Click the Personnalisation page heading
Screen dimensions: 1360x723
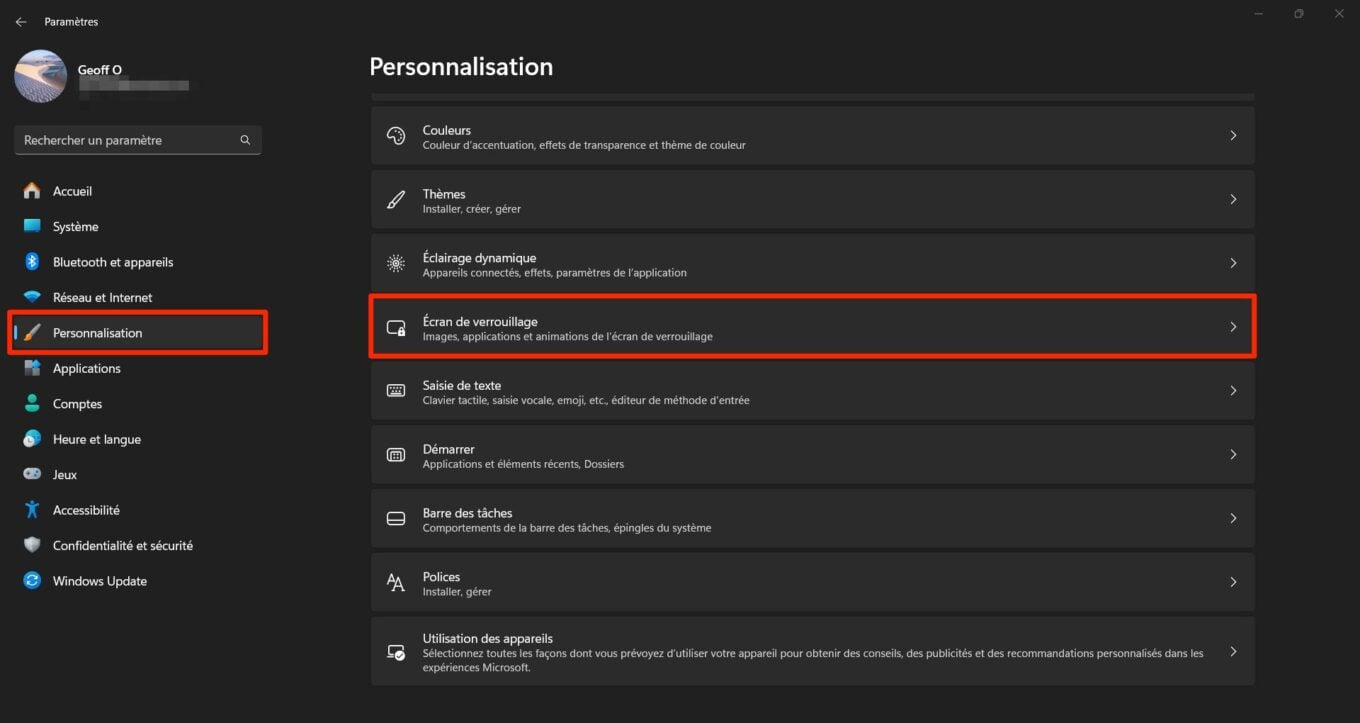pyautogui.click(x=461, y=67)
